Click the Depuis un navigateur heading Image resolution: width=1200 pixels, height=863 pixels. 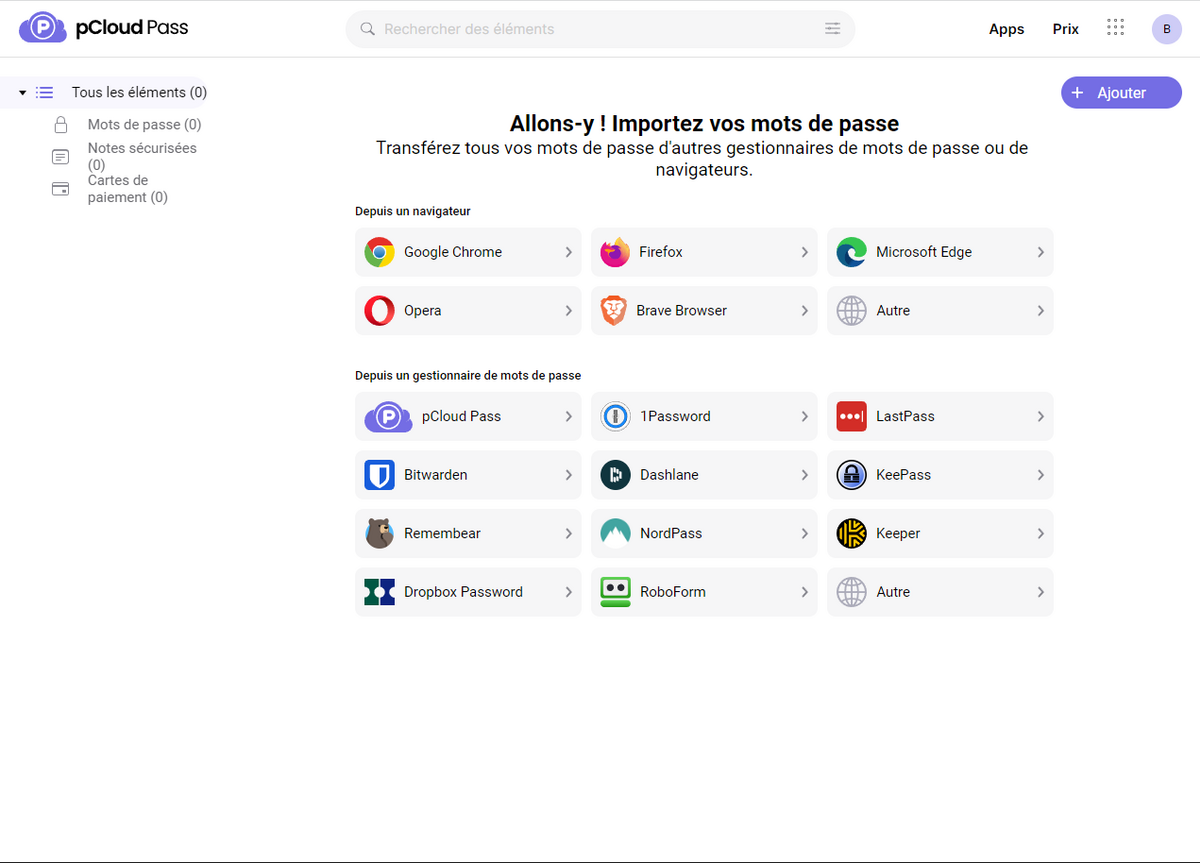[x=412, y=211]
